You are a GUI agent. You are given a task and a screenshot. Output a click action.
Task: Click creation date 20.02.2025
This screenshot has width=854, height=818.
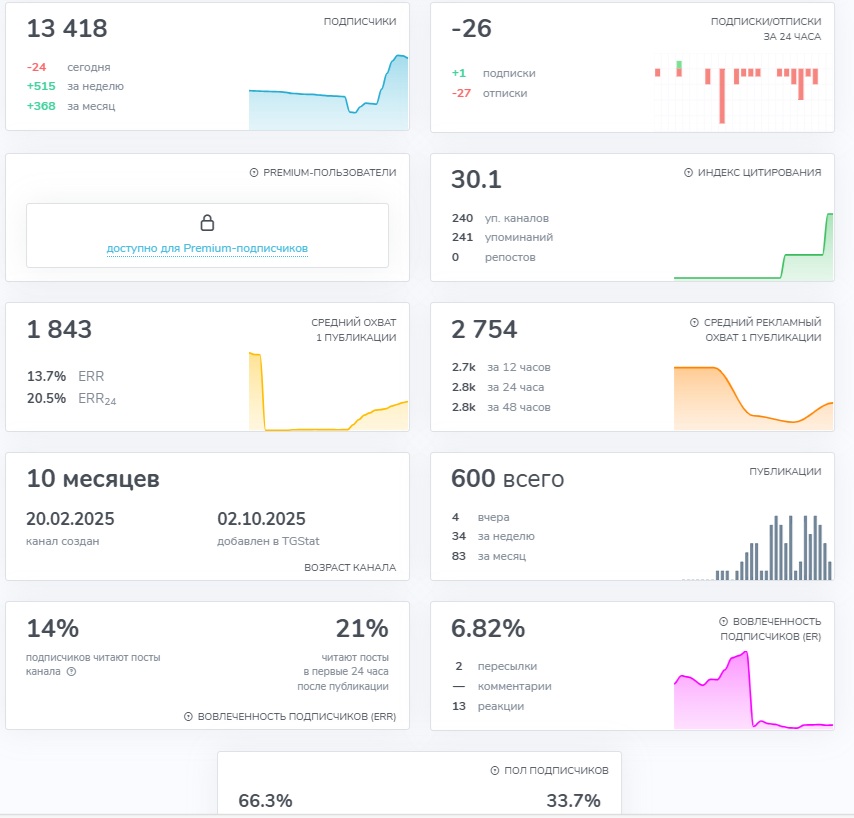pyautogui.click(x=70, y=519)
